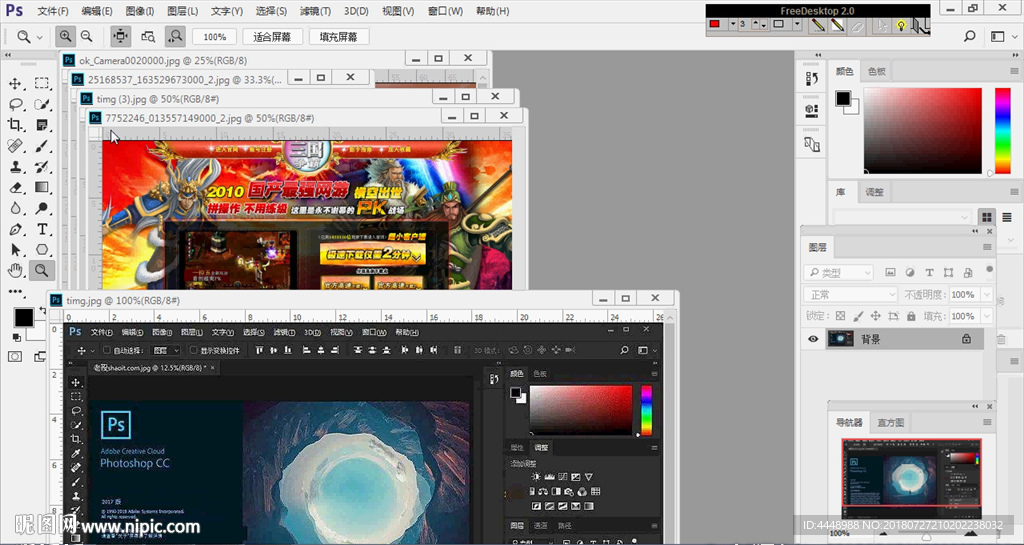Select the Type tool

point(42,229)
